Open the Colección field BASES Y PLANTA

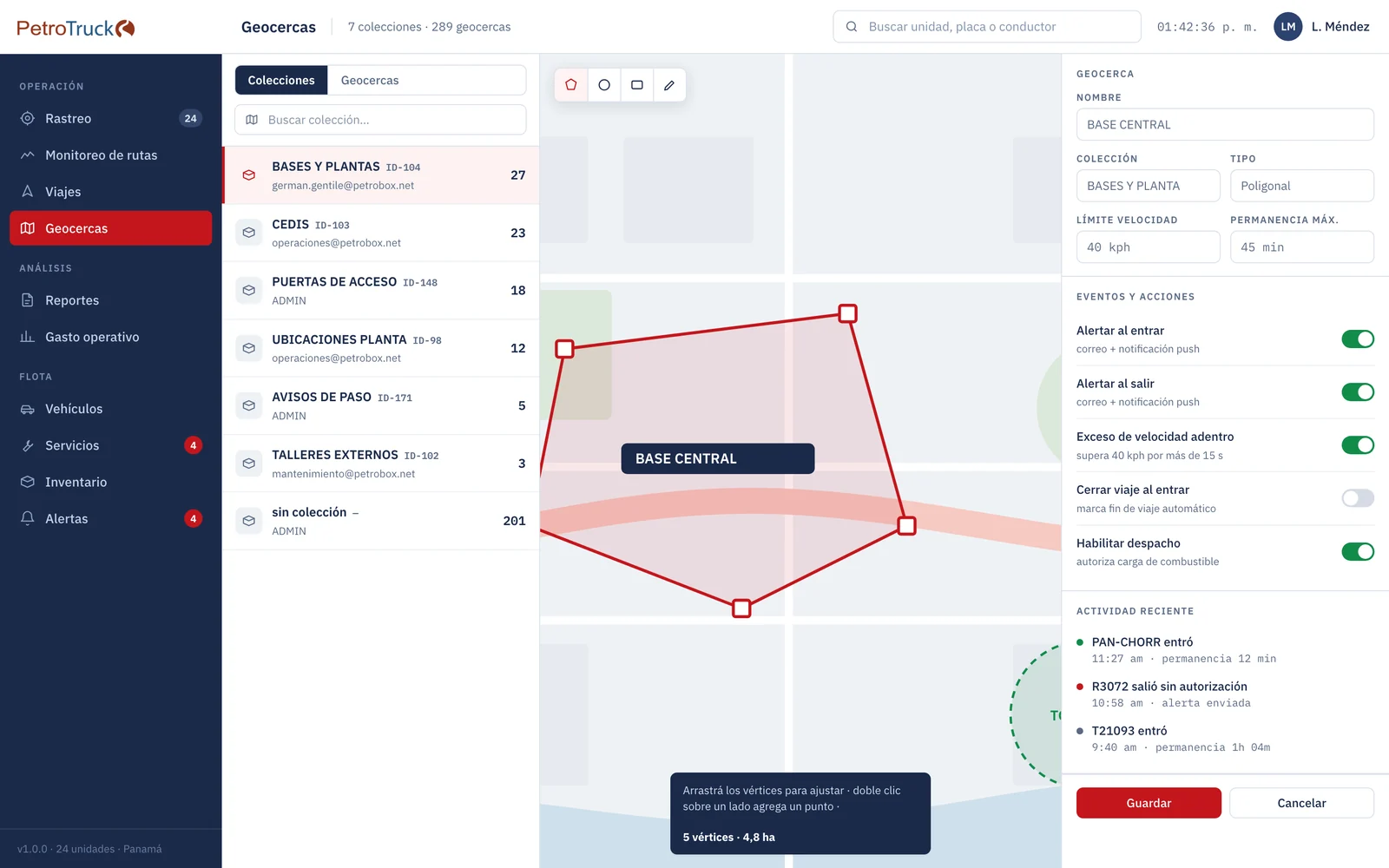coord(1149,186)
